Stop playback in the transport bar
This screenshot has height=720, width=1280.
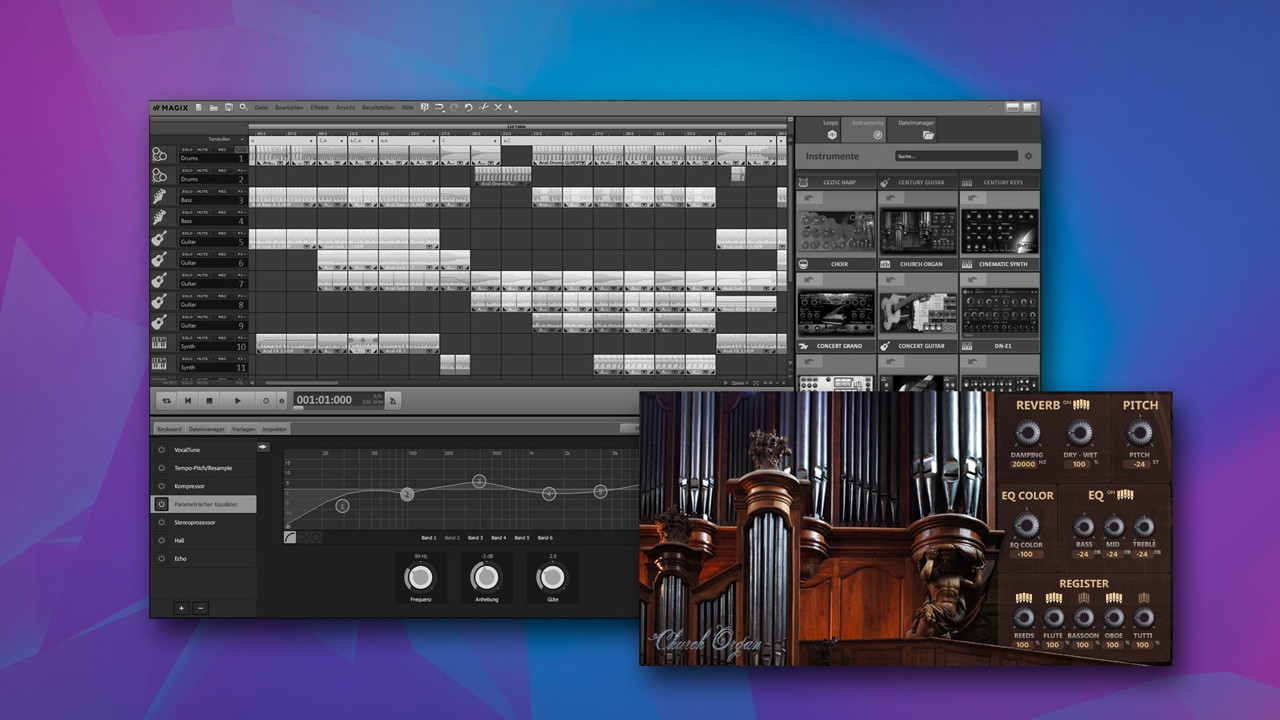(x=210, y=400)
